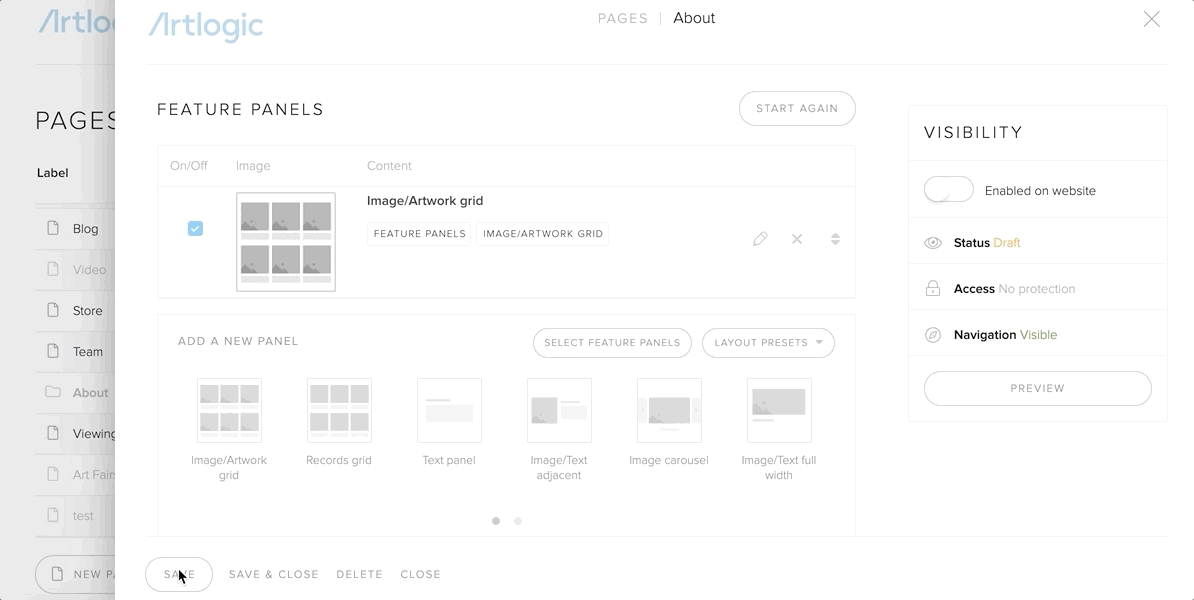Add a Text panel
The width and height of the screenshot is (1194, 600).
tap(449, 410)
